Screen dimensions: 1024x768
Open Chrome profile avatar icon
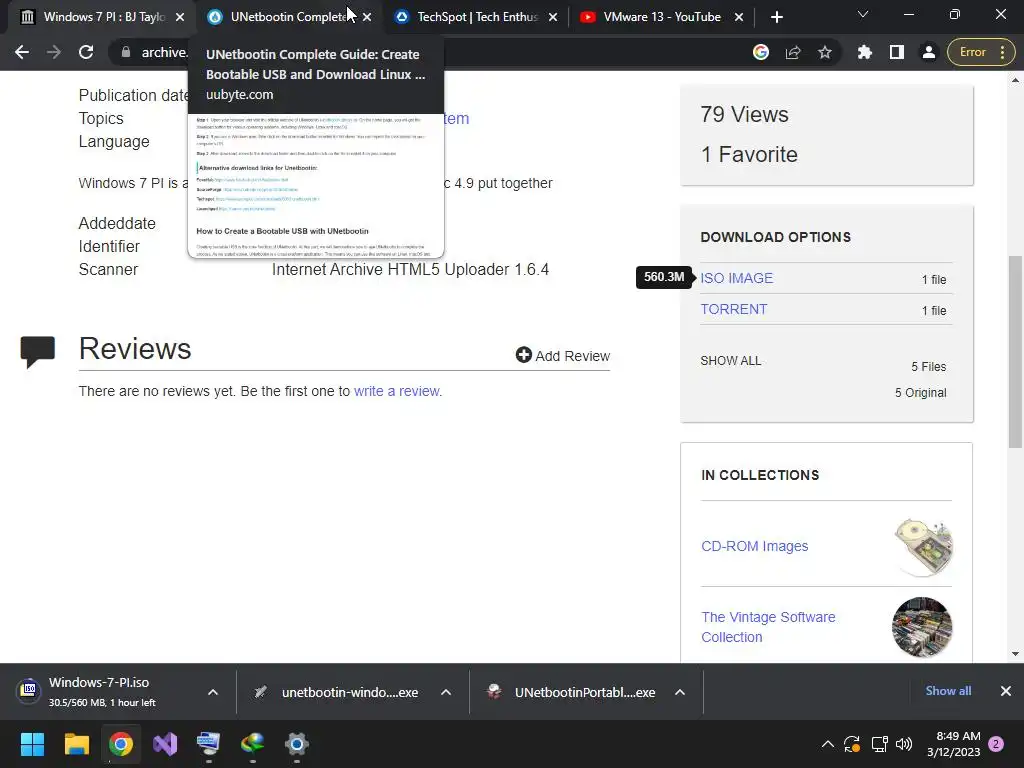click(929, 52)
